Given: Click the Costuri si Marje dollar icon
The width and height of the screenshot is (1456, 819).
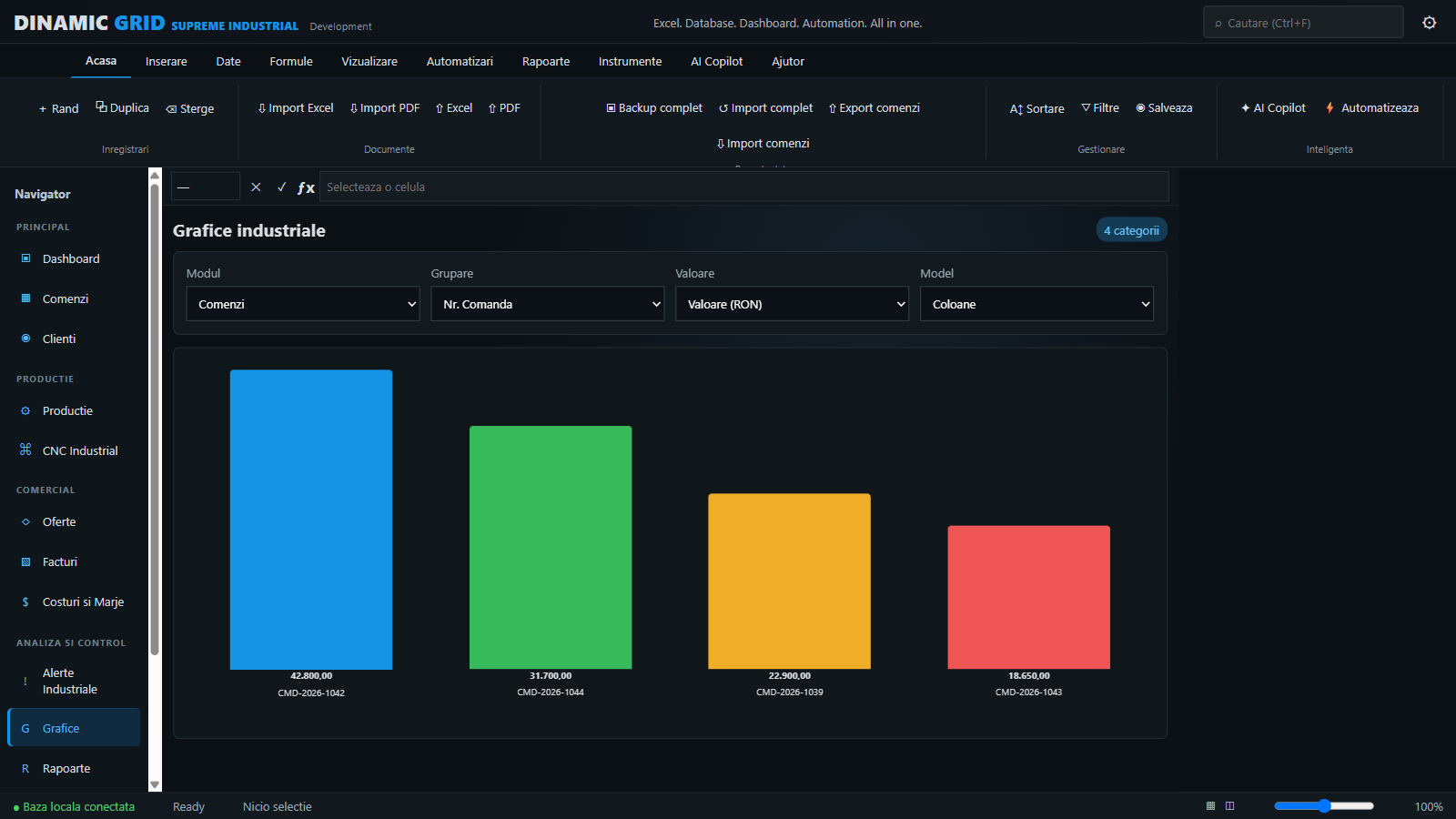Looking at the screenshot, I should 25,602.
